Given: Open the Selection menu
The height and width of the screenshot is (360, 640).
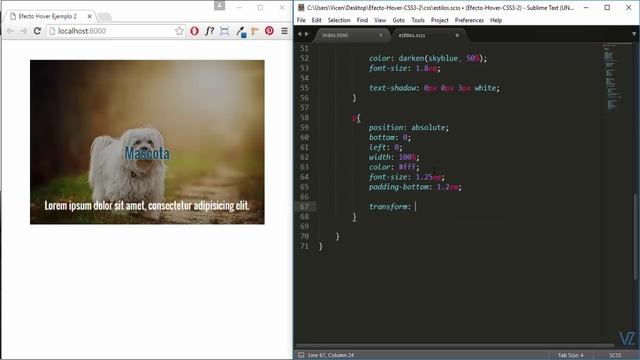Looking at the screenshot, I should [339, 20].
